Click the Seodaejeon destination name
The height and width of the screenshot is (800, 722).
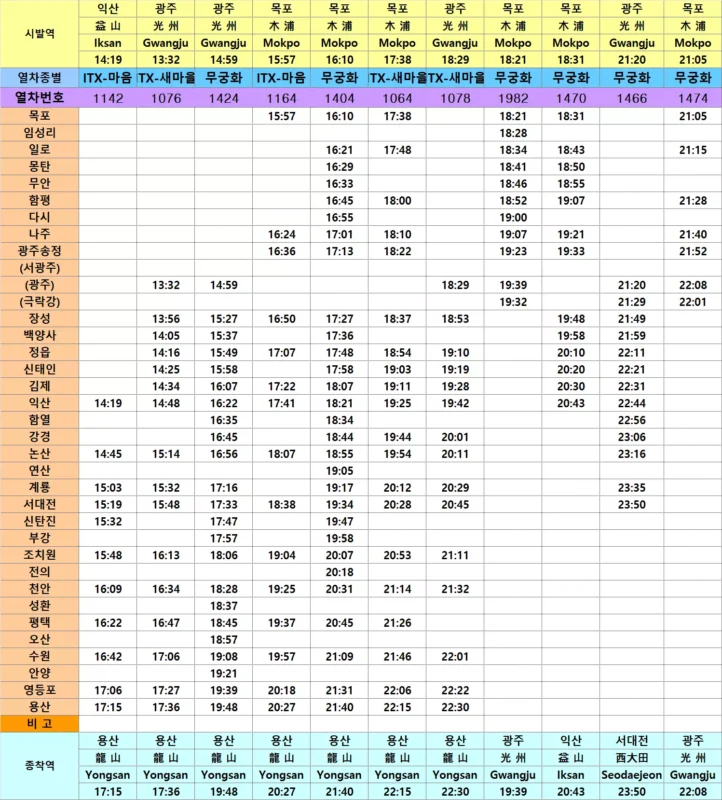pyautogui.click(x=632, y=775)
